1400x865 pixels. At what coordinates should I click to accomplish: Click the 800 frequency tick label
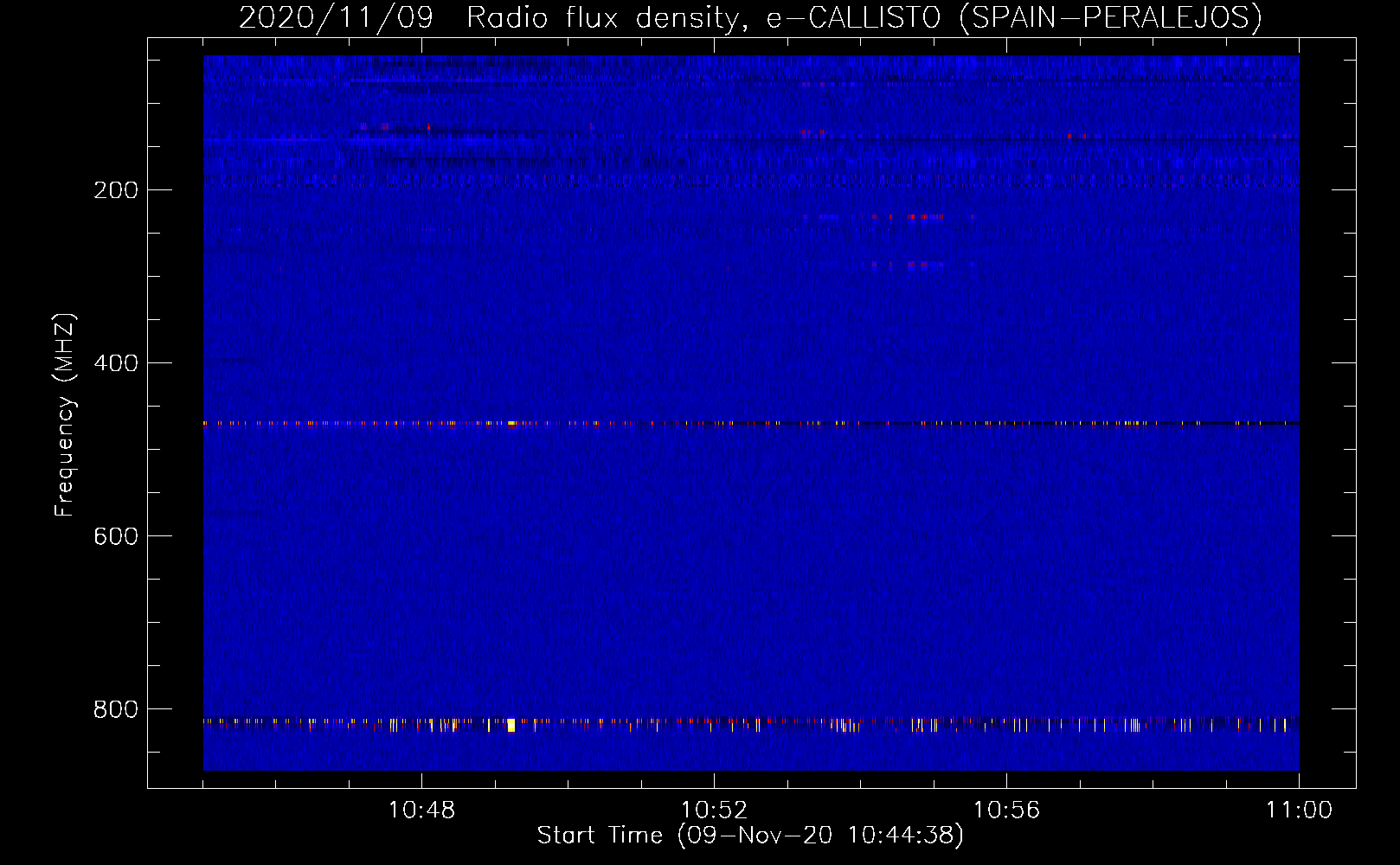pyautogui.click(x=116, y=709)
